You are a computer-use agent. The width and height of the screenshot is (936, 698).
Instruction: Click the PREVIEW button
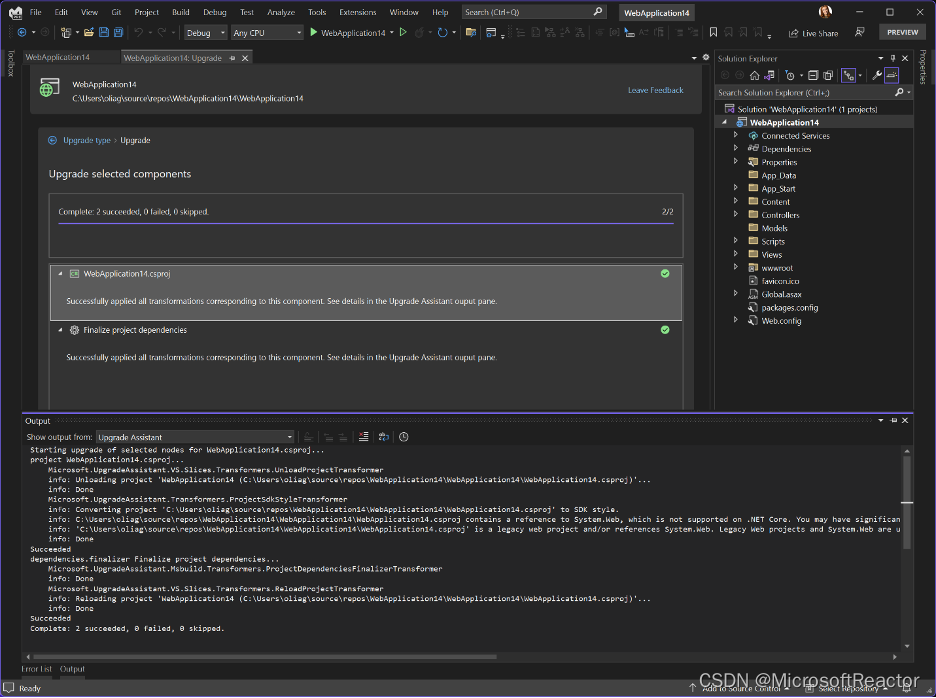point(902,33)
